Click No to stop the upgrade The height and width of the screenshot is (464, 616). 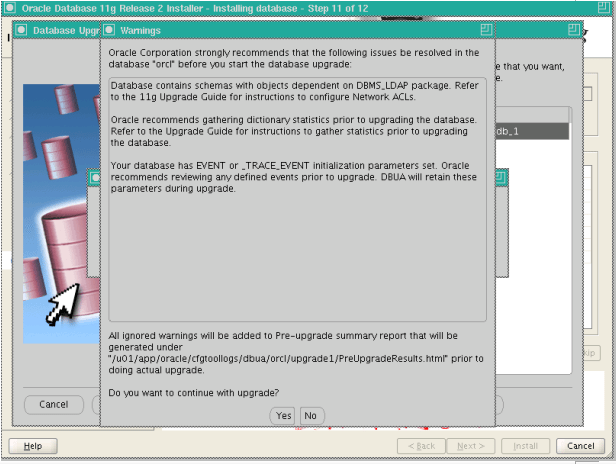coord(312,416)
